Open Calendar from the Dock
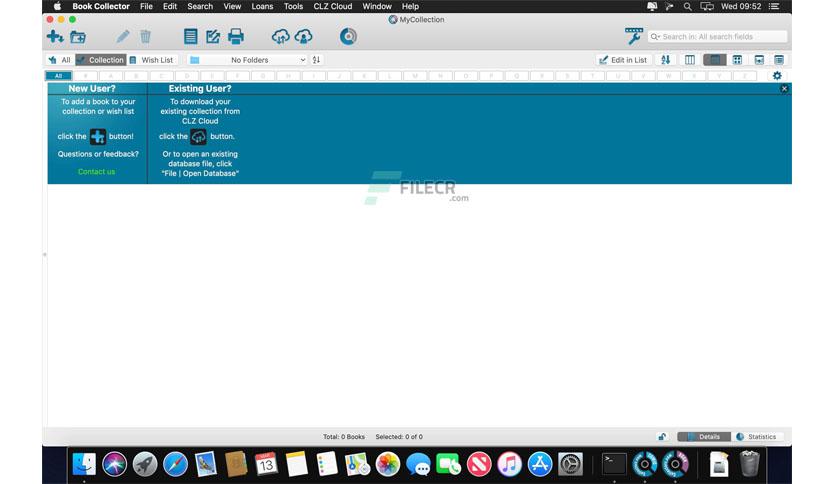Viewport: 836px width, 484px height. (266, 464)
